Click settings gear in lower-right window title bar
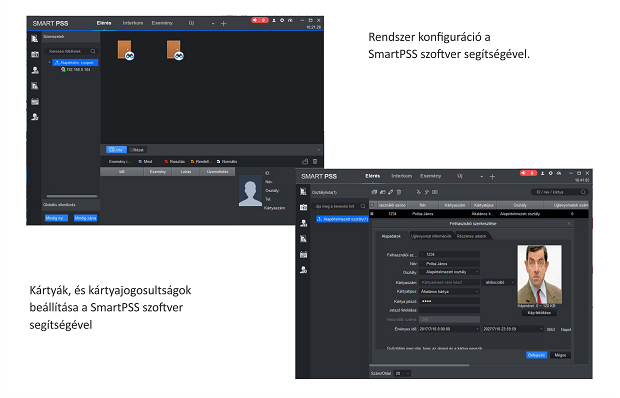620x398 pixels. 550,173
